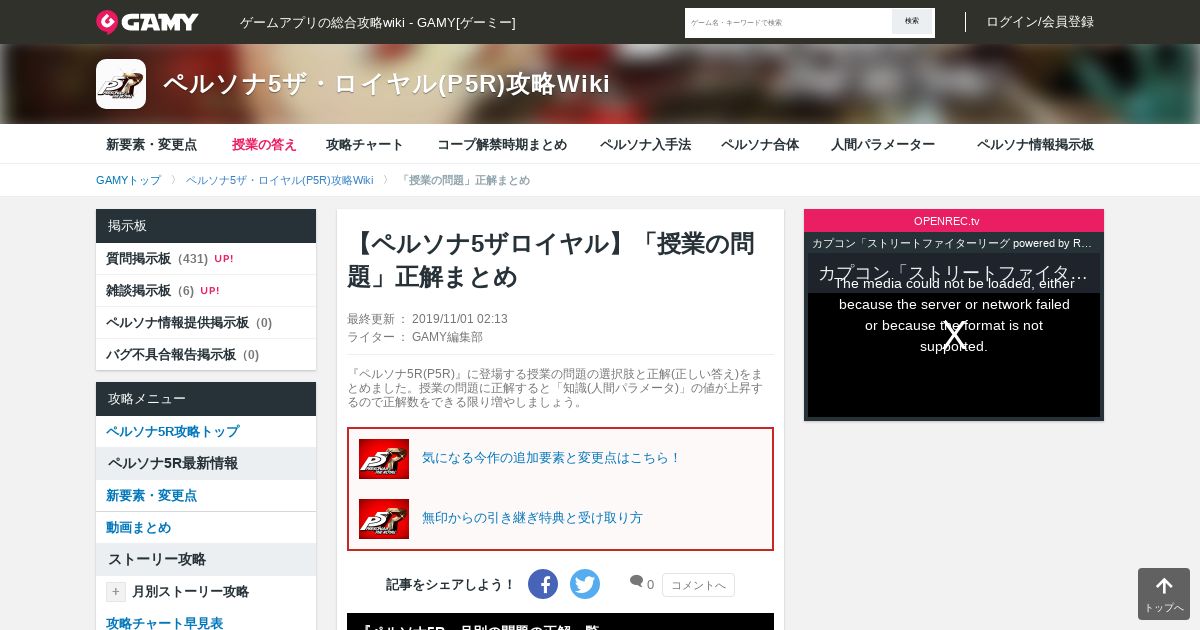Open ペルソナ情報提供掲示板 in the sidebar
1200x630 pixels.
tap(206, 323)
